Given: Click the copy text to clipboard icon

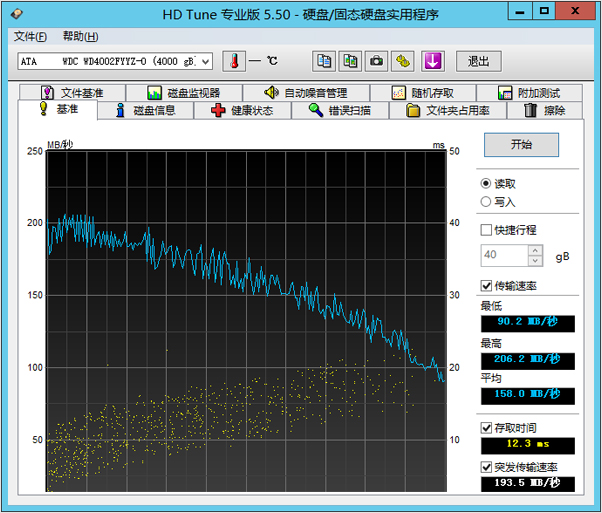Looking at the screenshot, I should pos(324,61).
